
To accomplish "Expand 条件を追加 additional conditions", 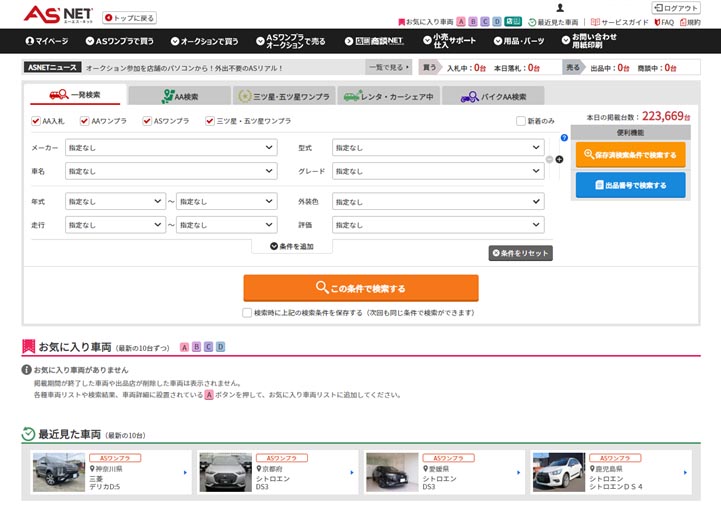I will coord(291,246).
